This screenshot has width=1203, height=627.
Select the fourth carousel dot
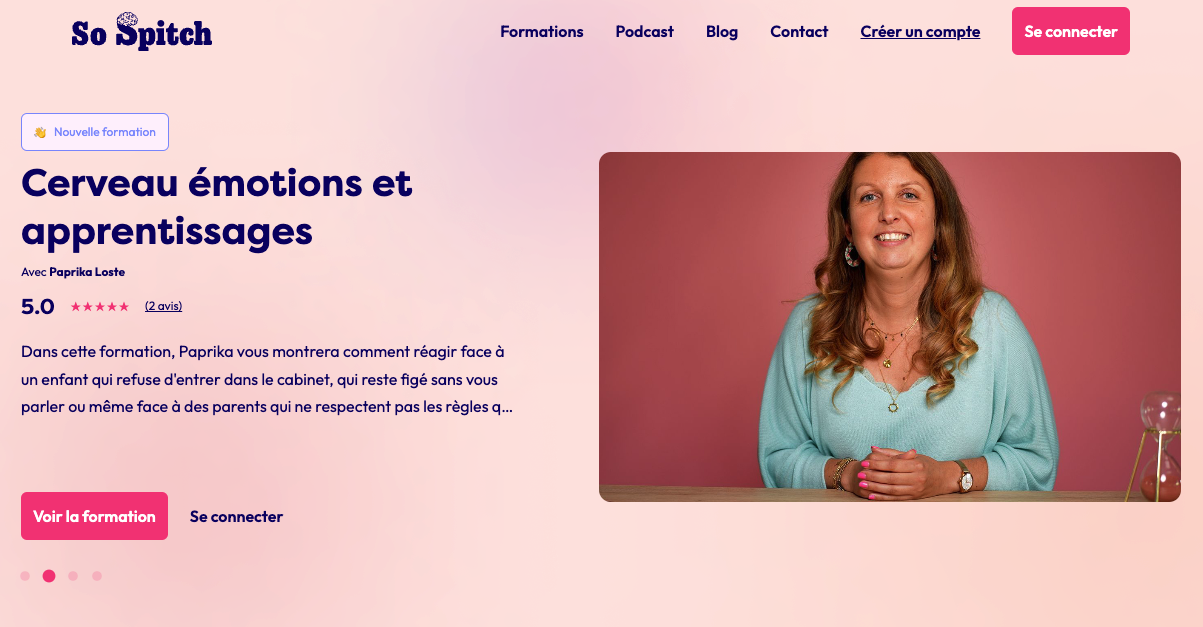pyautogui.click(x=97, y=576)
